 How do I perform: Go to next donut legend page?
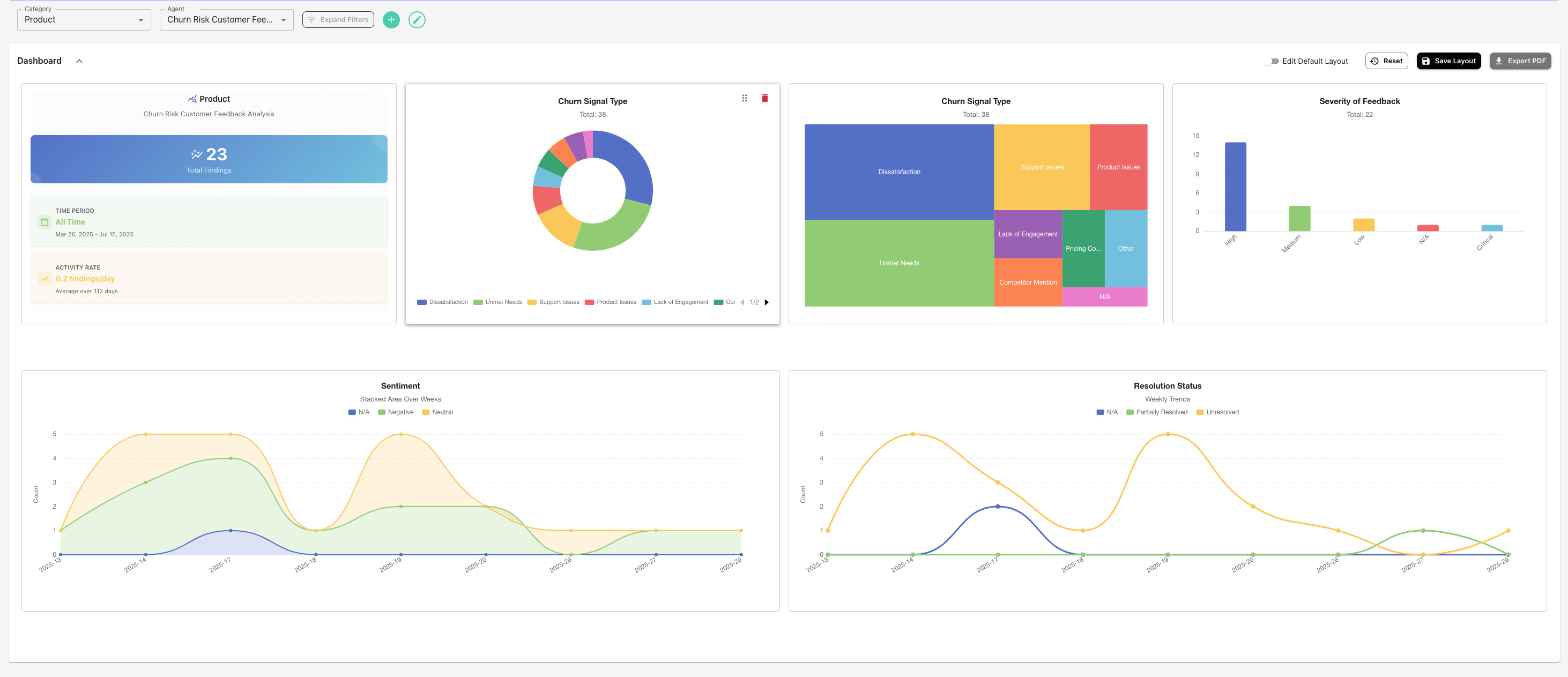[x=767, y=302]
